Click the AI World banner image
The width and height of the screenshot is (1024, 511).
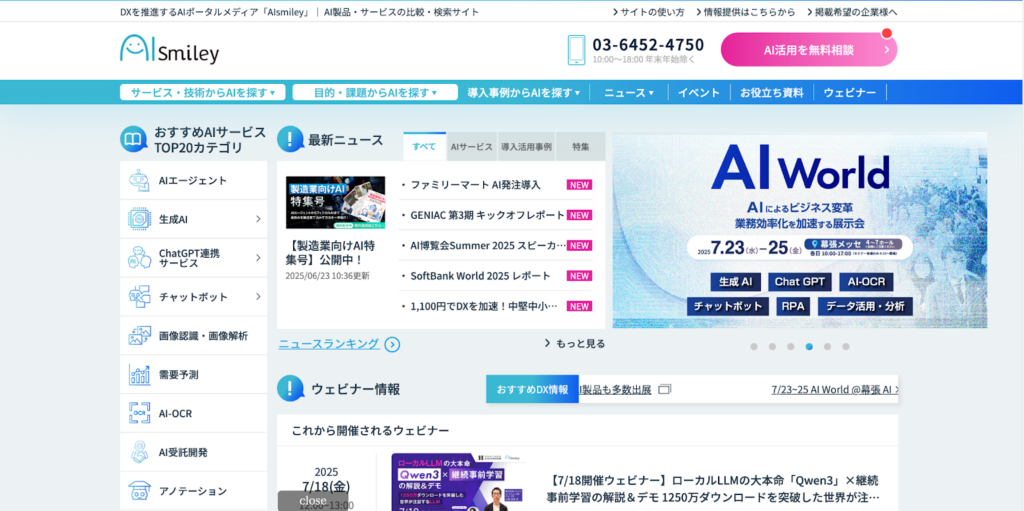[800, 230]
